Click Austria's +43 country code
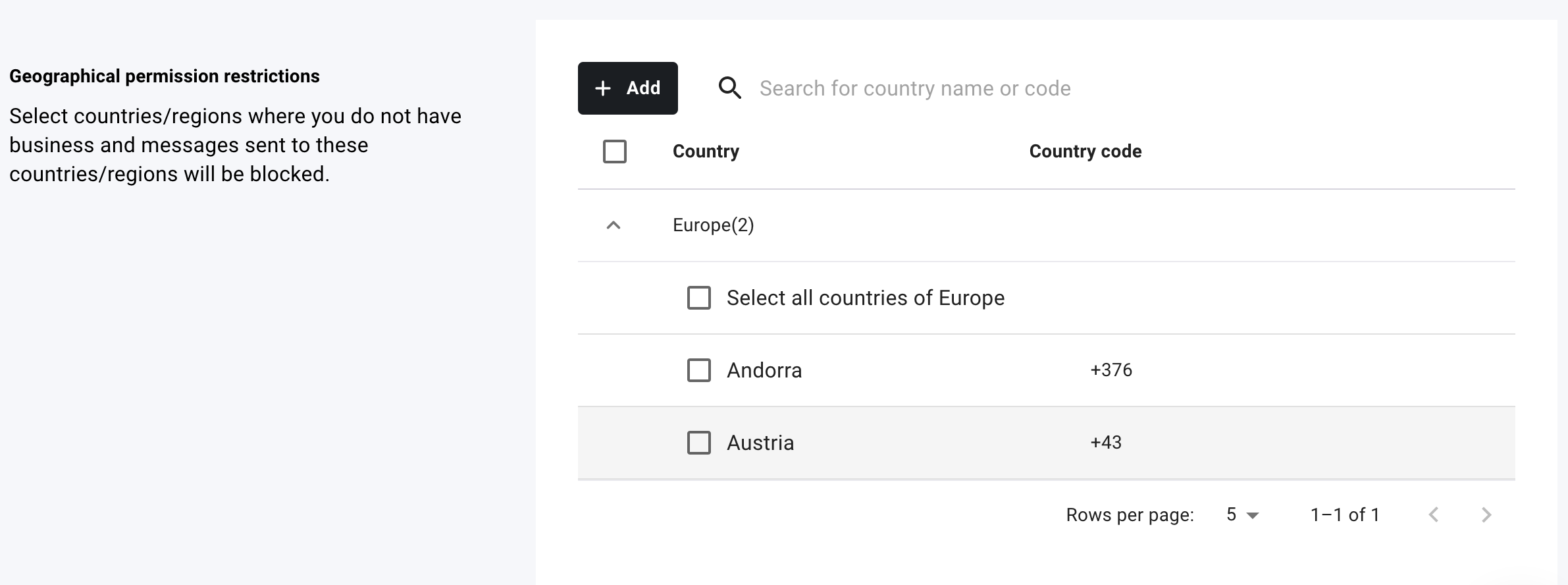The width and height of the screenshot is (1568, 585). click(1106, 443)
